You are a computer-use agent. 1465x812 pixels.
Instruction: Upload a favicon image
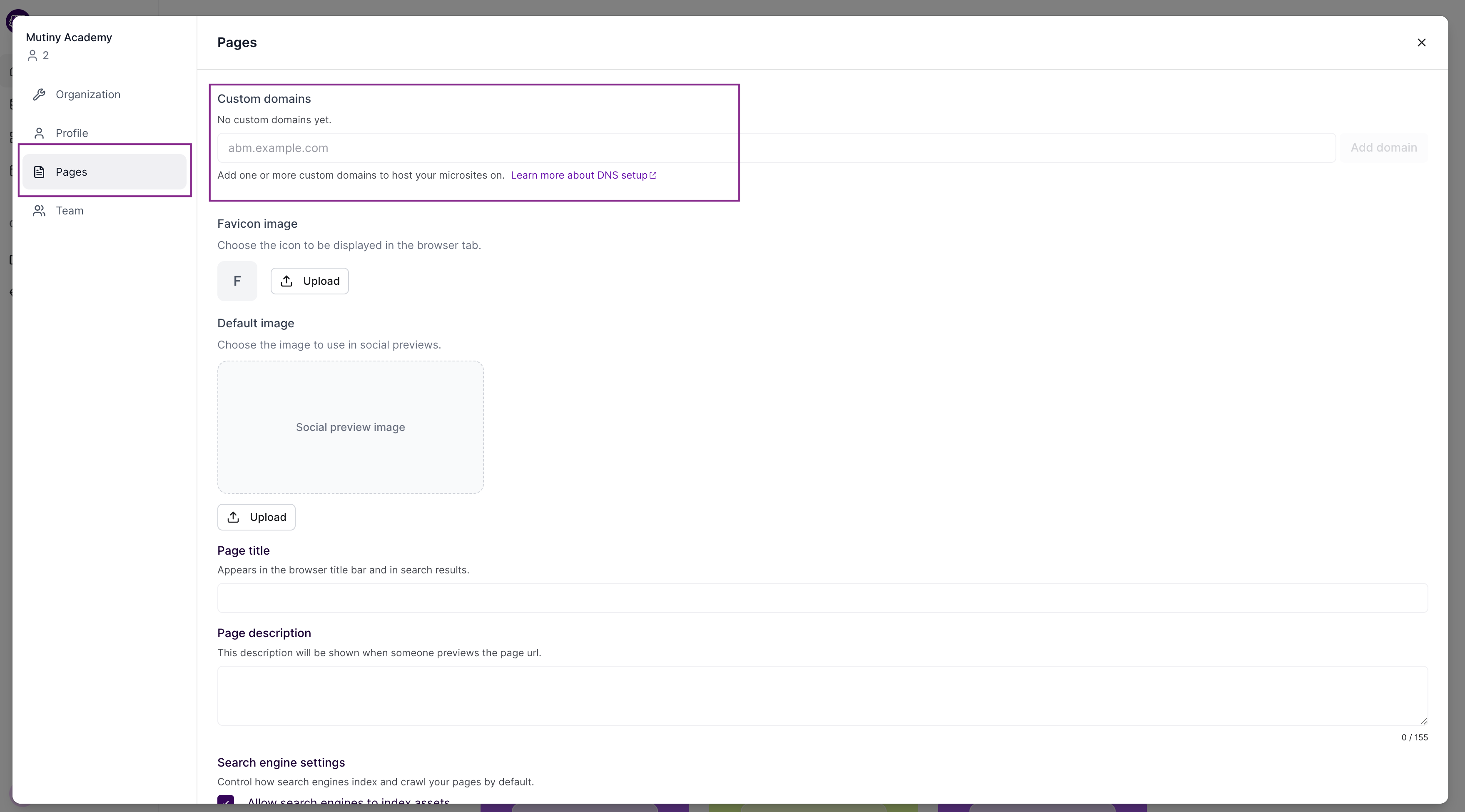pyautogui.click(x=309, y=281)
